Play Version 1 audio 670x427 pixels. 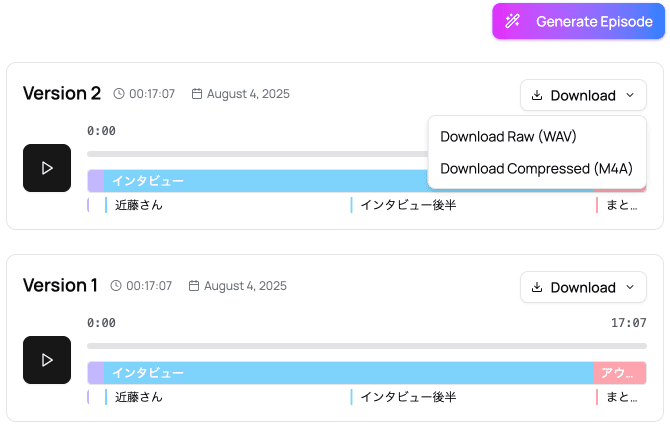click(47, 360)
